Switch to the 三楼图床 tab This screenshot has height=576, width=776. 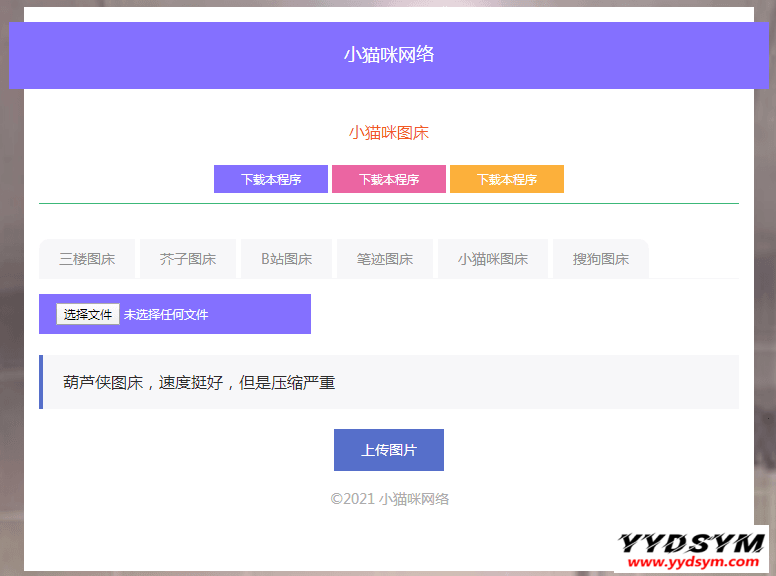tap(87, 259)
